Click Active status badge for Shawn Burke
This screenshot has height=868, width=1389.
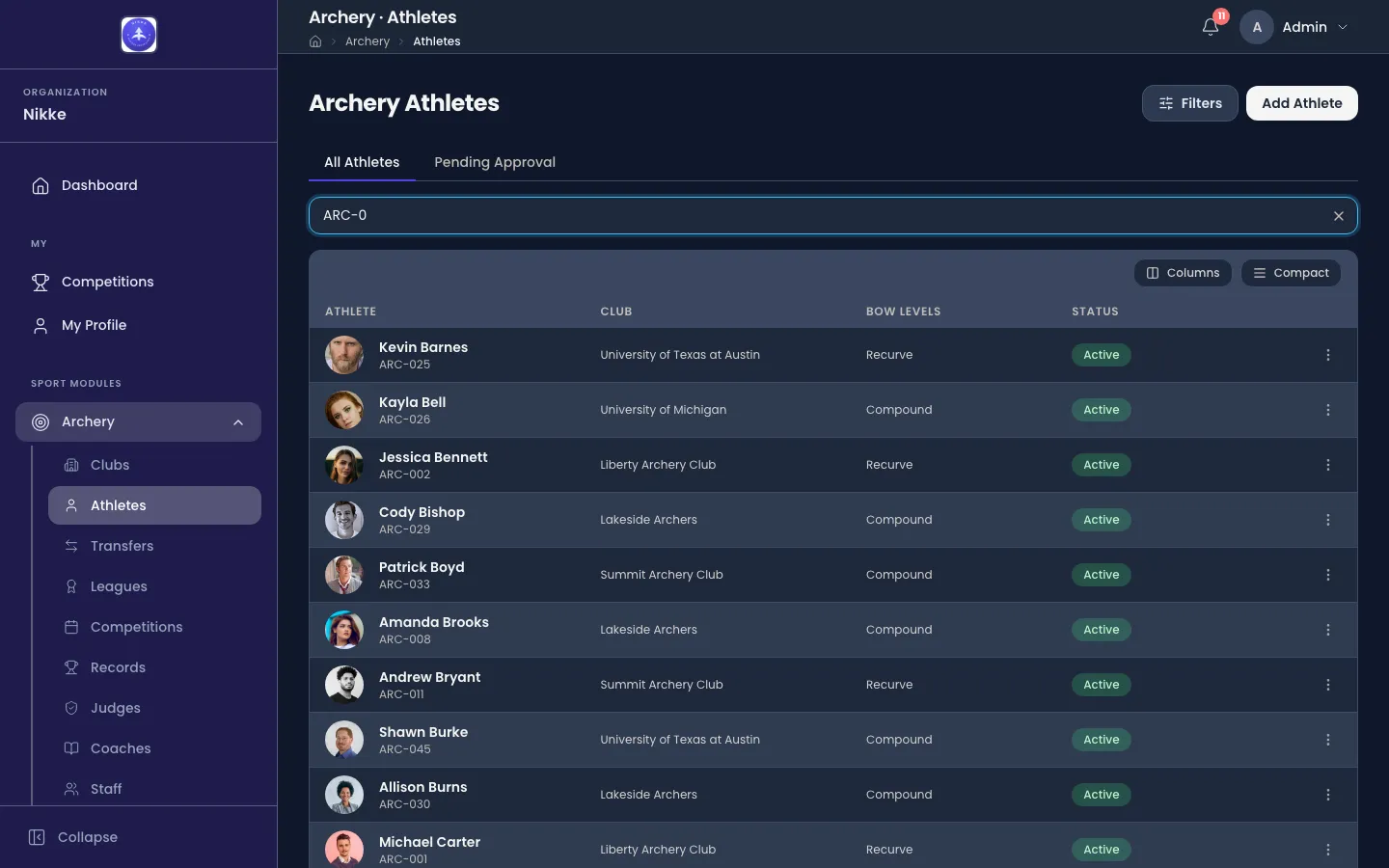(1101, 740)
